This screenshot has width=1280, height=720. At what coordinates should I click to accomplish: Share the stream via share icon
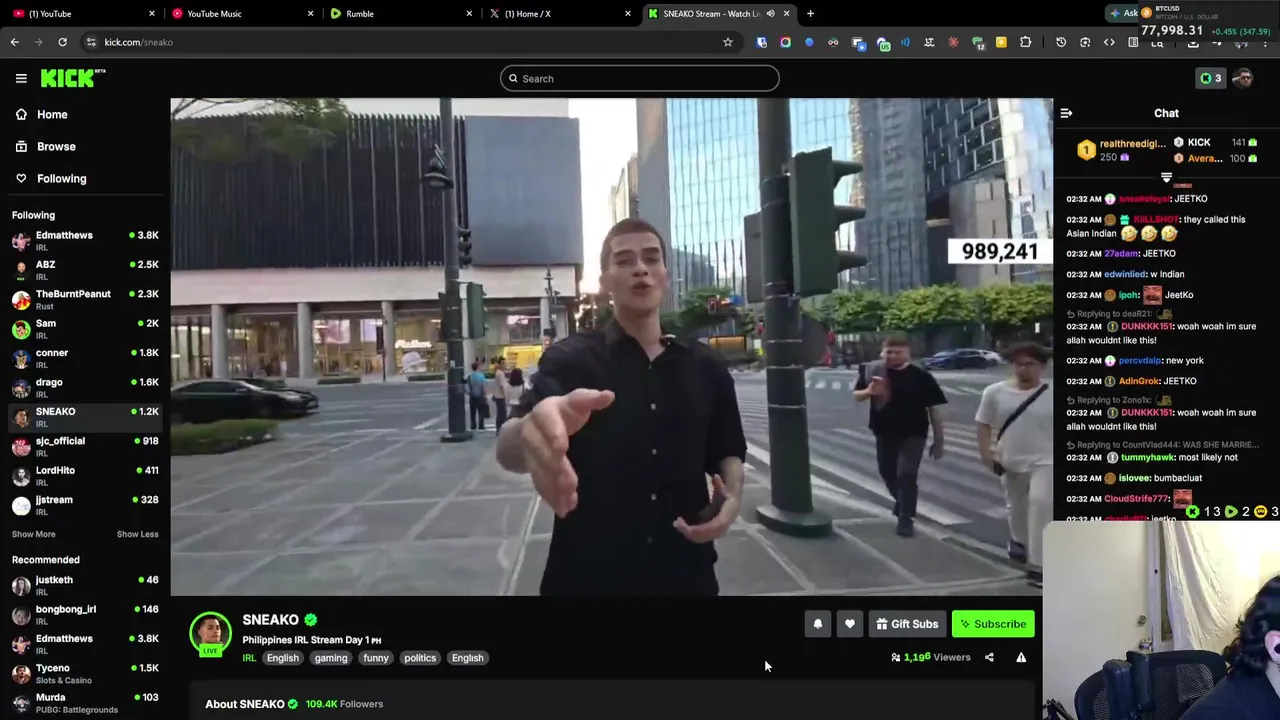click(x=989, y=657)
